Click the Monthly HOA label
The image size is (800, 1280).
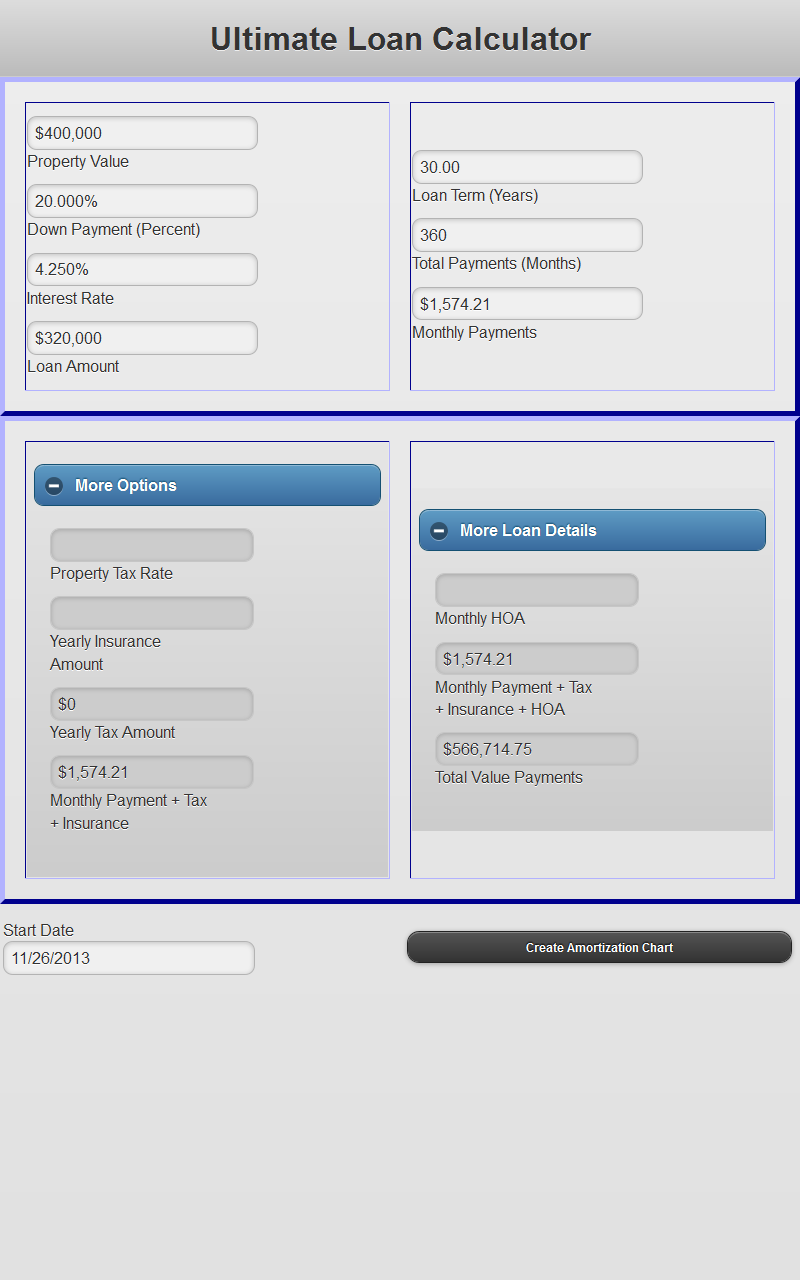pos(480,619)
